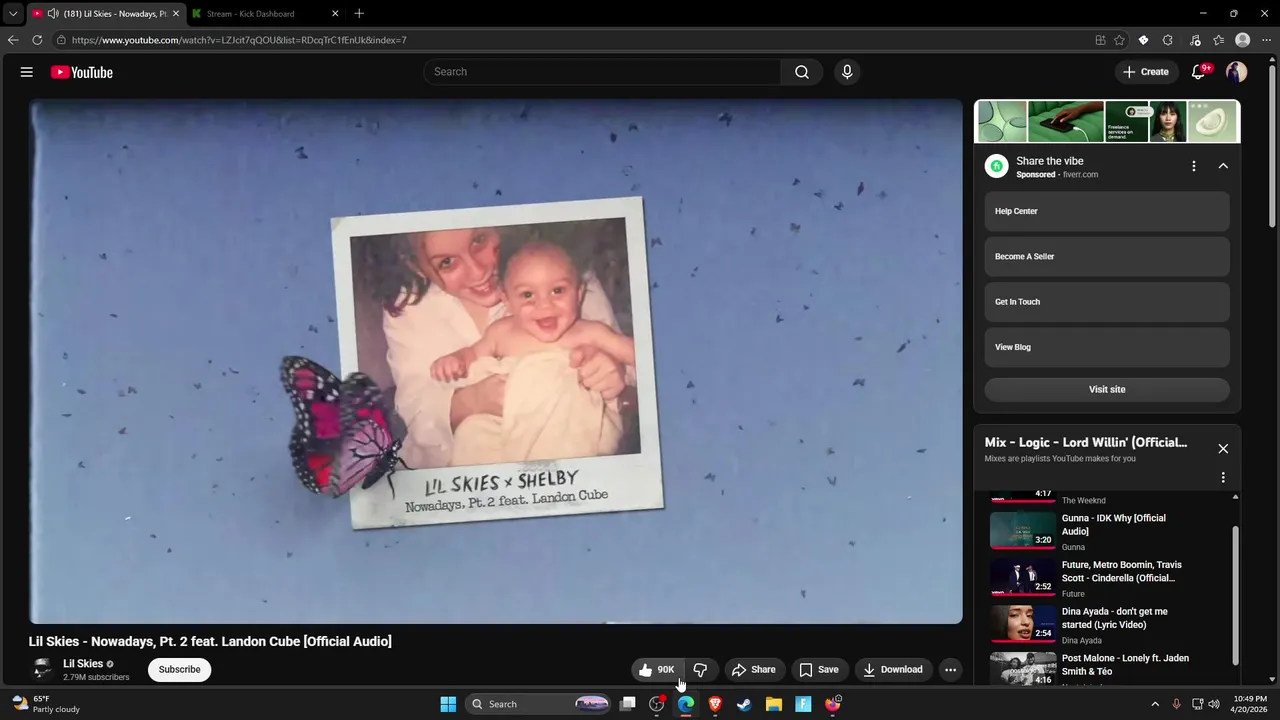Screen dimensions: 1280x720
Task: Open the YouTube guide hamburger menu
Action: coord(27,72)
